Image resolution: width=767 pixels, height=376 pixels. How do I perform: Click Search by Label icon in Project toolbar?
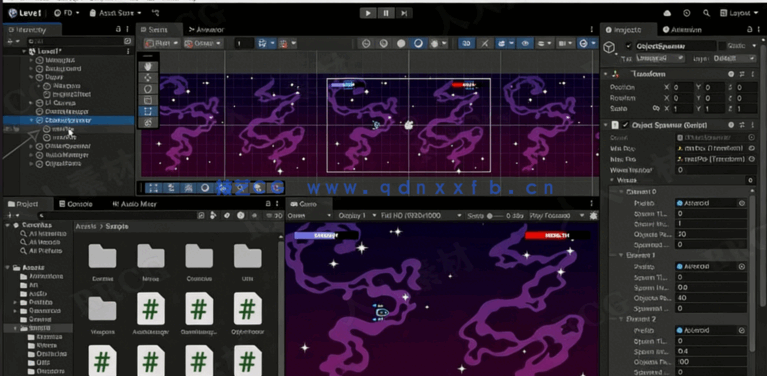pos(227,215)
